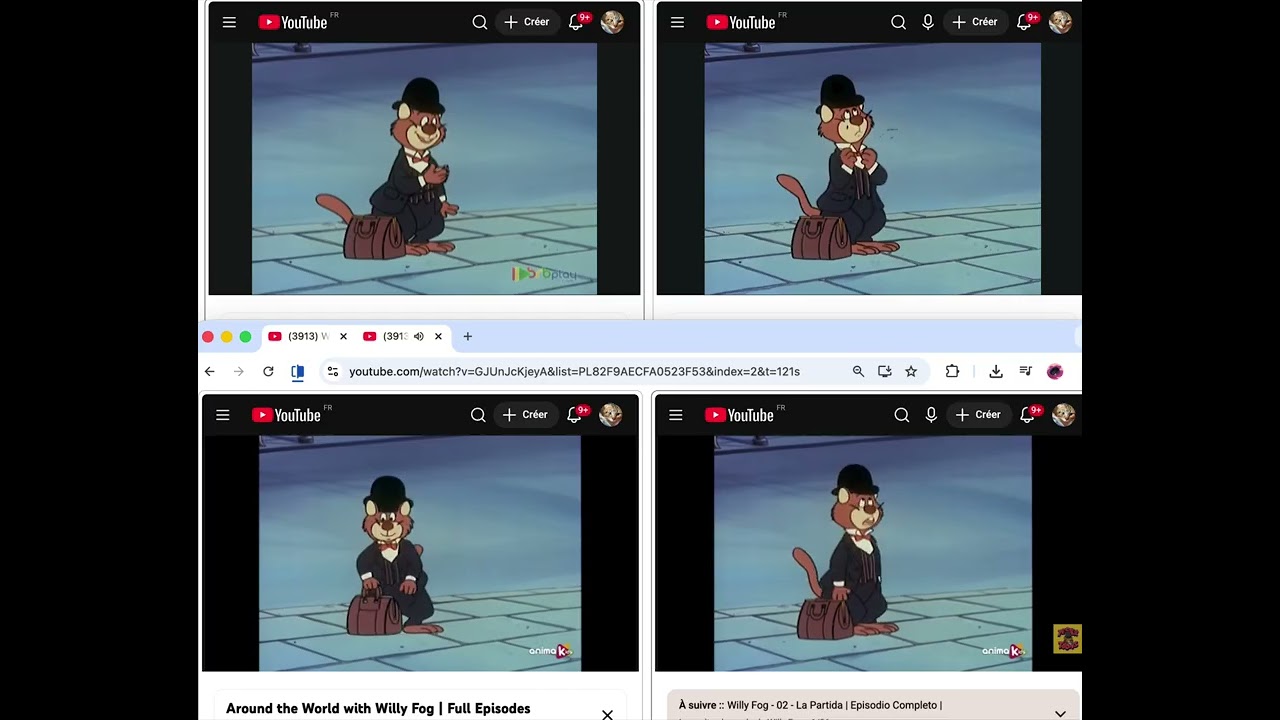1280x720 pixels.
Task: Open the site information icon in the address bar
Action: (333, 371)
